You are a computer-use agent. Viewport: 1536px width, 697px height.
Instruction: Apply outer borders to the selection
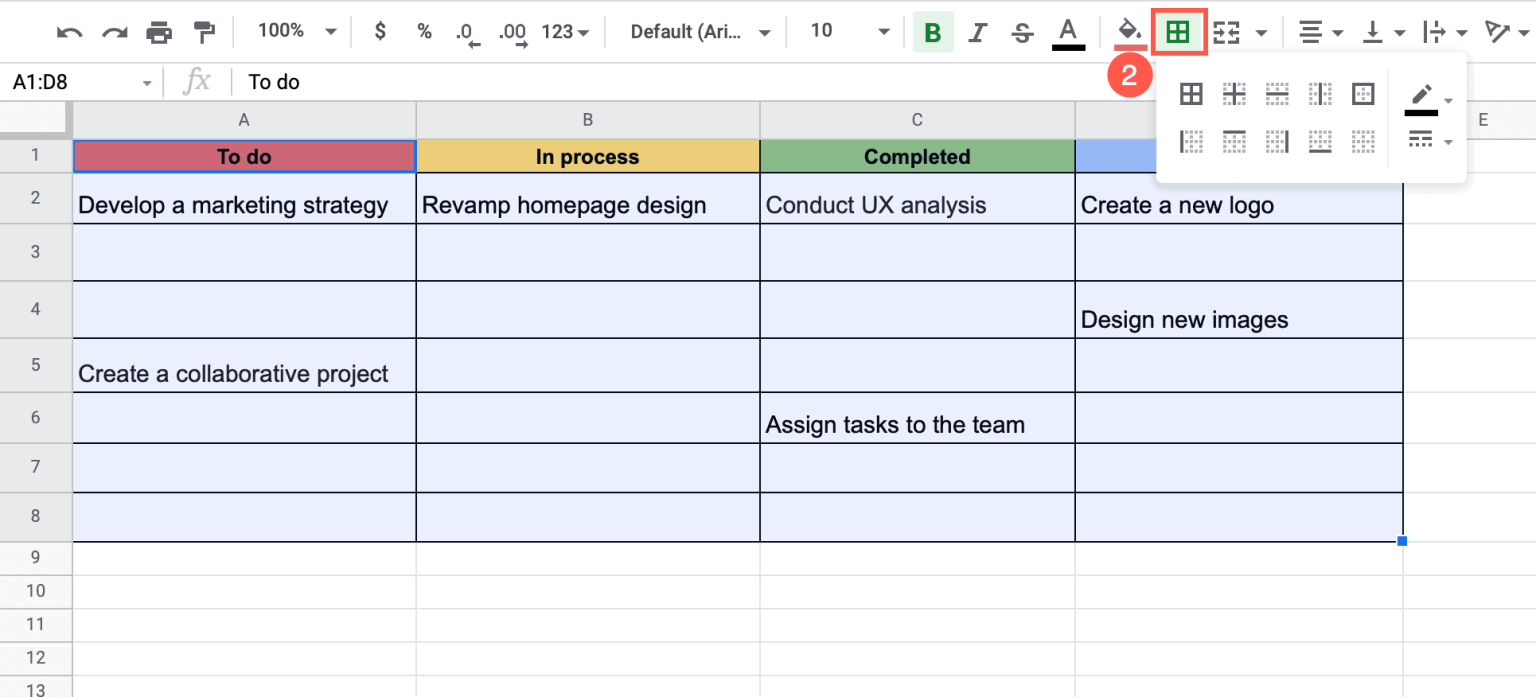point(1363,93)
